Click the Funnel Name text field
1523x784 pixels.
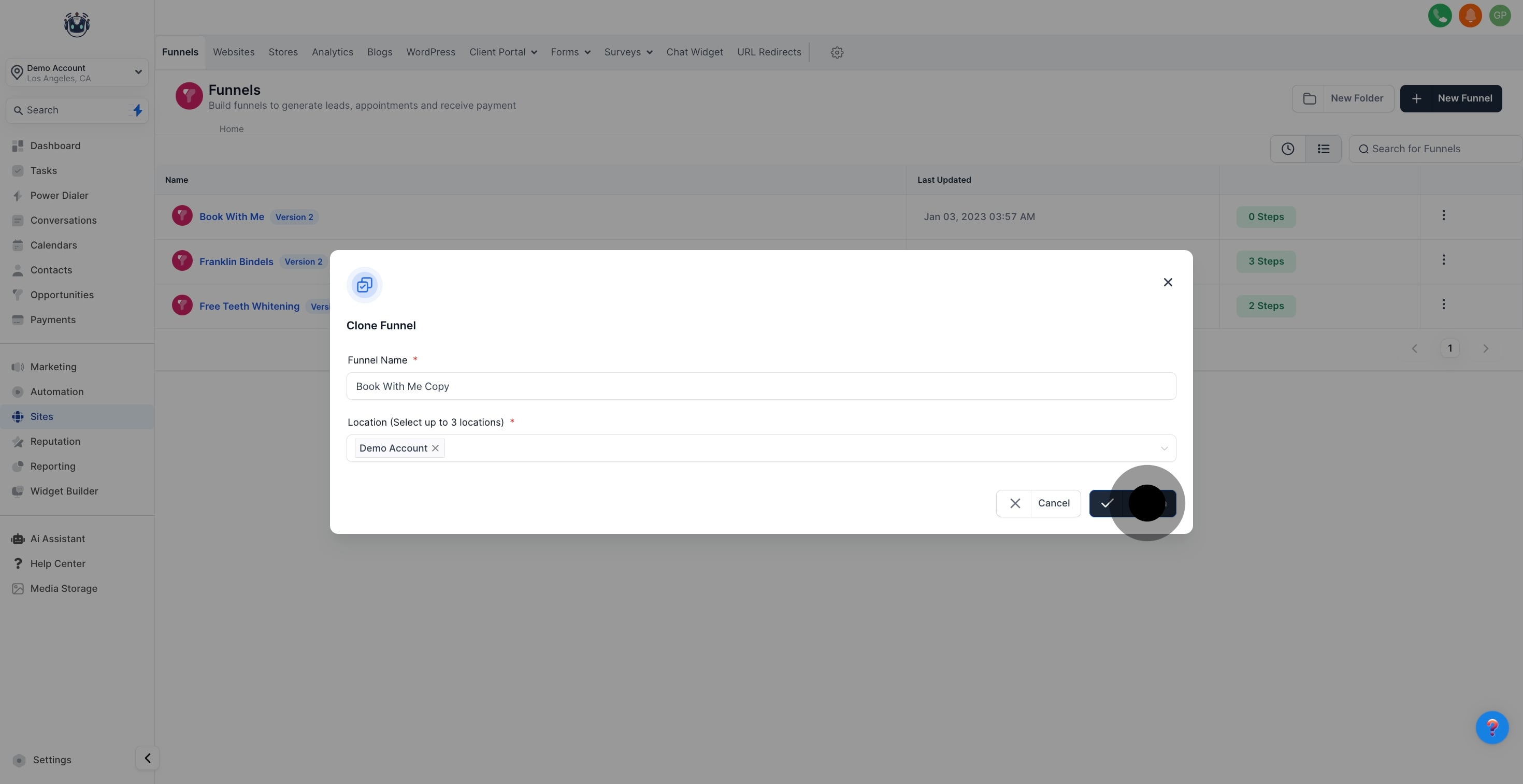coord(760,386)
